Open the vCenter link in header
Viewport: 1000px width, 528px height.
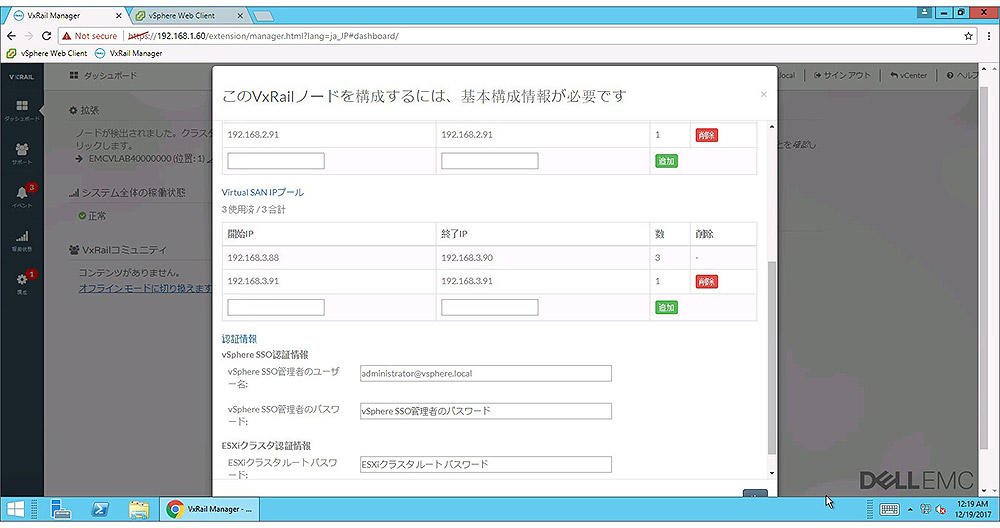pos(908,75)
